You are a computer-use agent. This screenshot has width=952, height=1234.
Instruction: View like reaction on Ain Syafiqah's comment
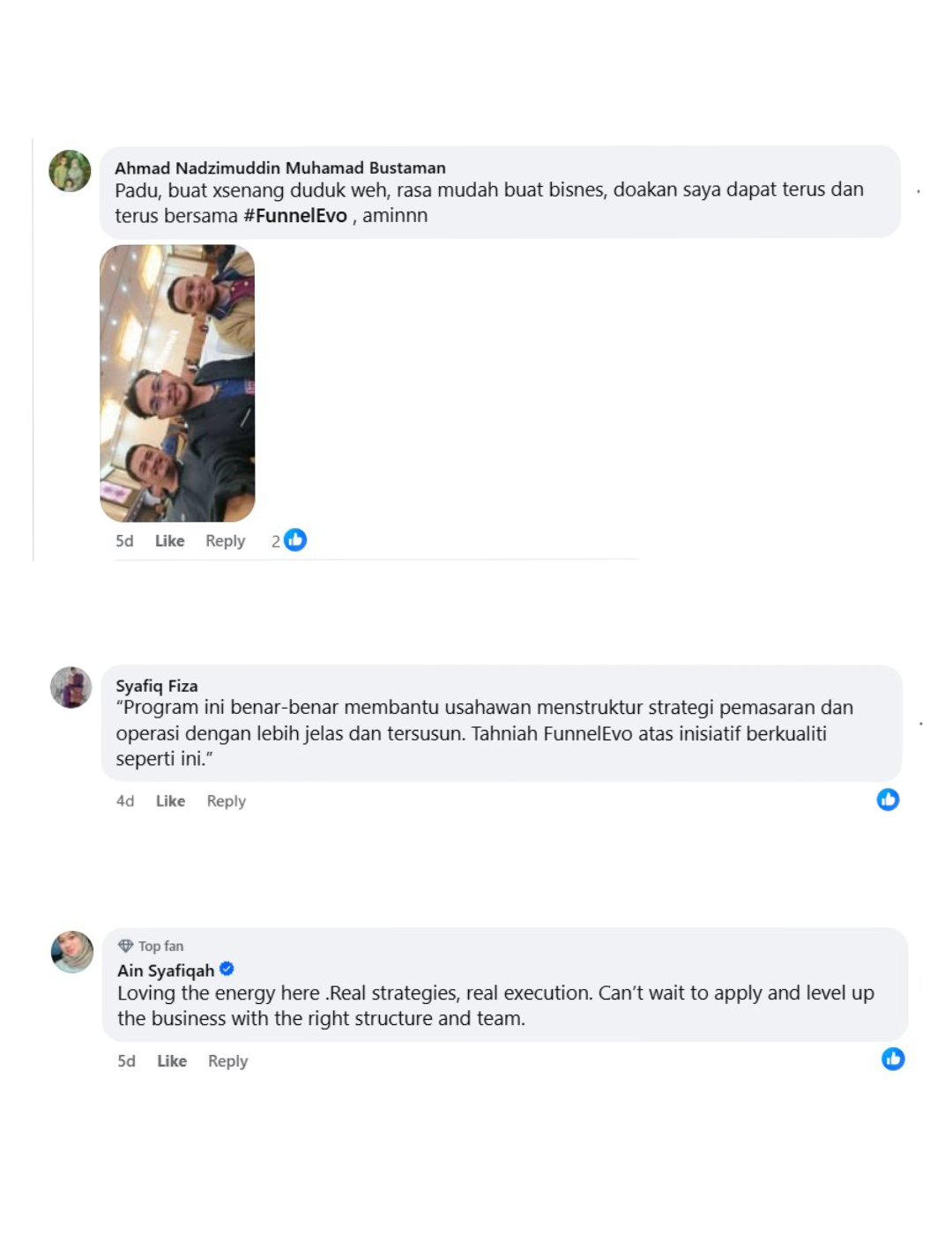click(x=893, y=1059)
